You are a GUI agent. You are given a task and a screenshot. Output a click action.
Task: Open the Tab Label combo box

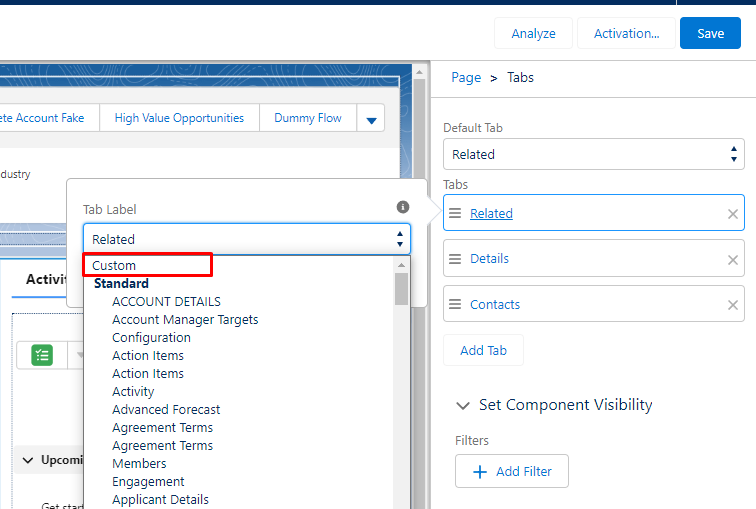pyautogui.click(x=246, y=239)
